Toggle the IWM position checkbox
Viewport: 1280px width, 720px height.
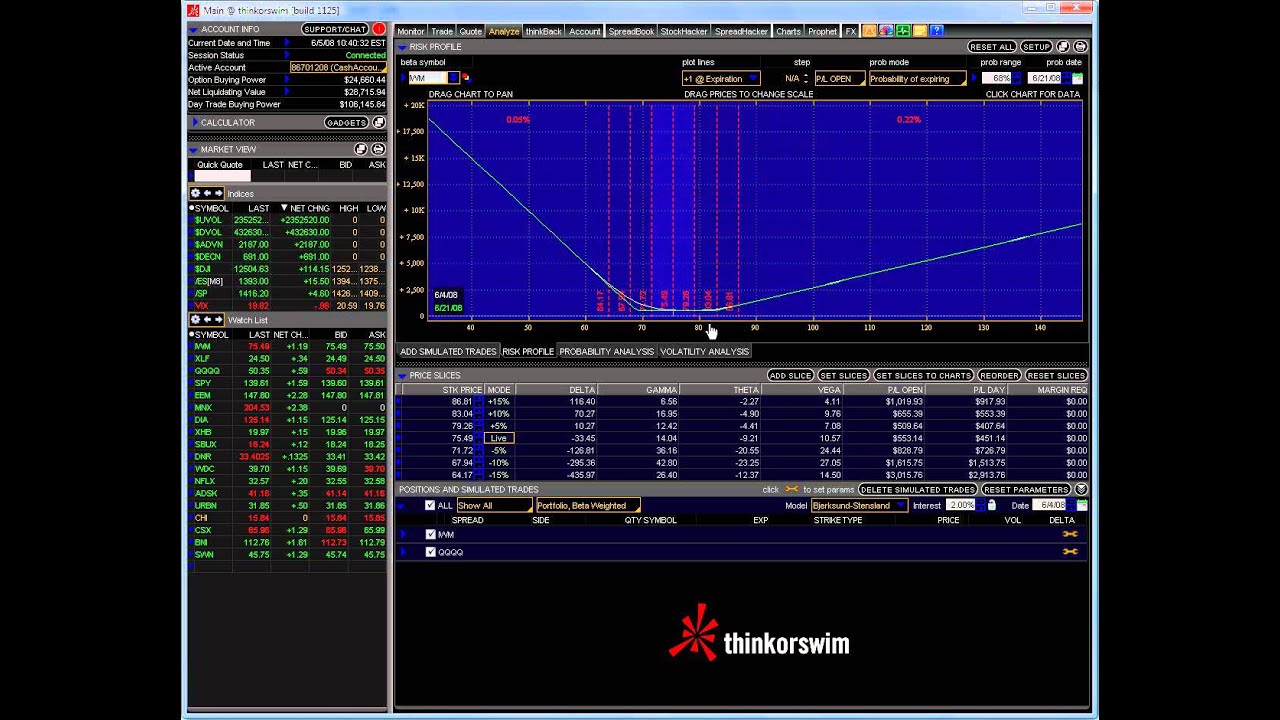430,535
